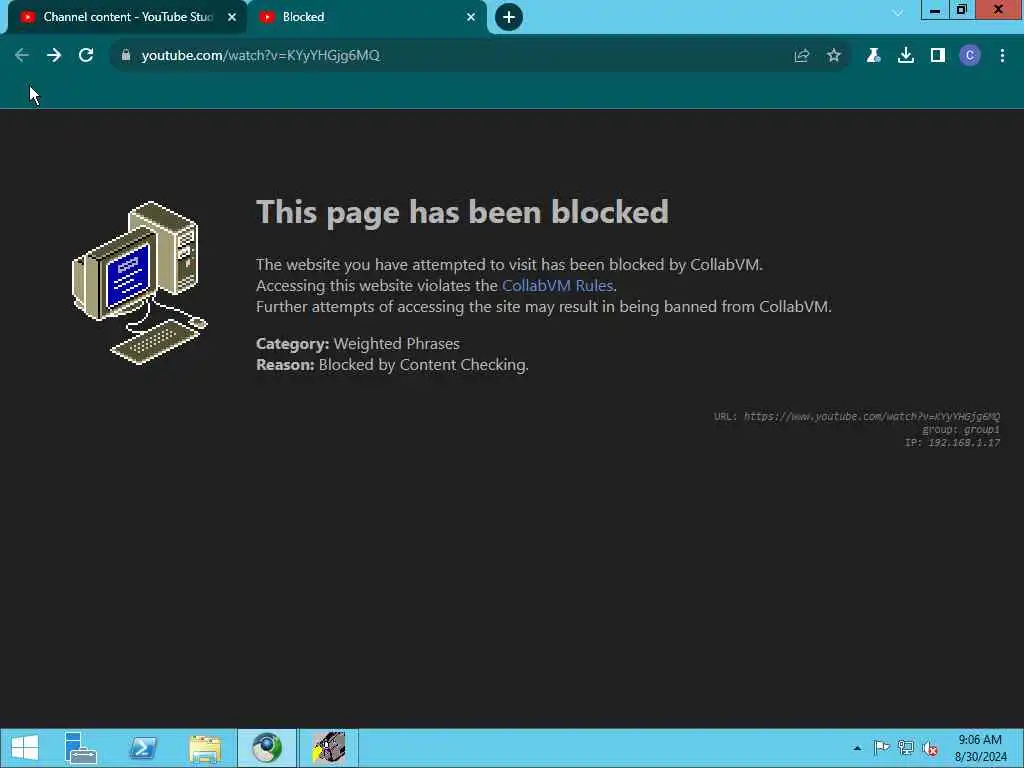Screen dimensions: 1024x768
Task: Open the CollabVM Rules link
Action: (x=557, y=285)
